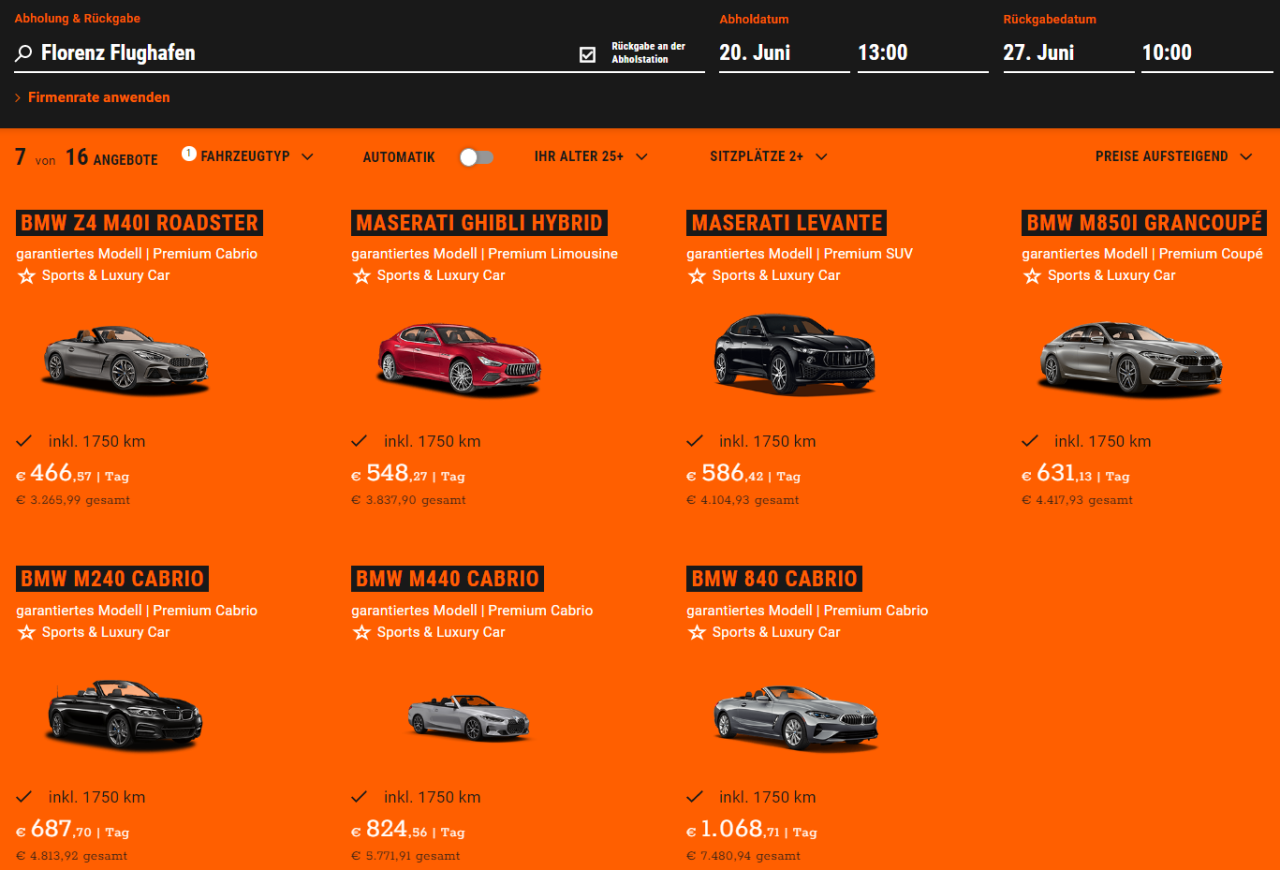
Task: Click the star icon on BMW M850i card
Action: [x=1032, y=275]
